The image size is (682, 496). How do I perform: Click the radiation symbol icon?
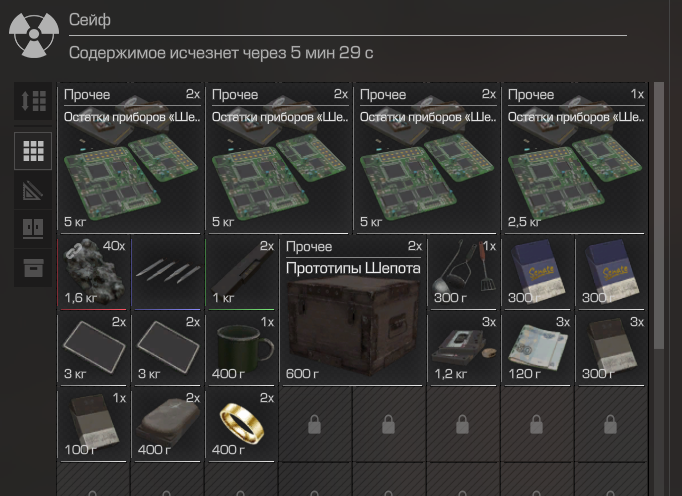(x=34, y=35)
